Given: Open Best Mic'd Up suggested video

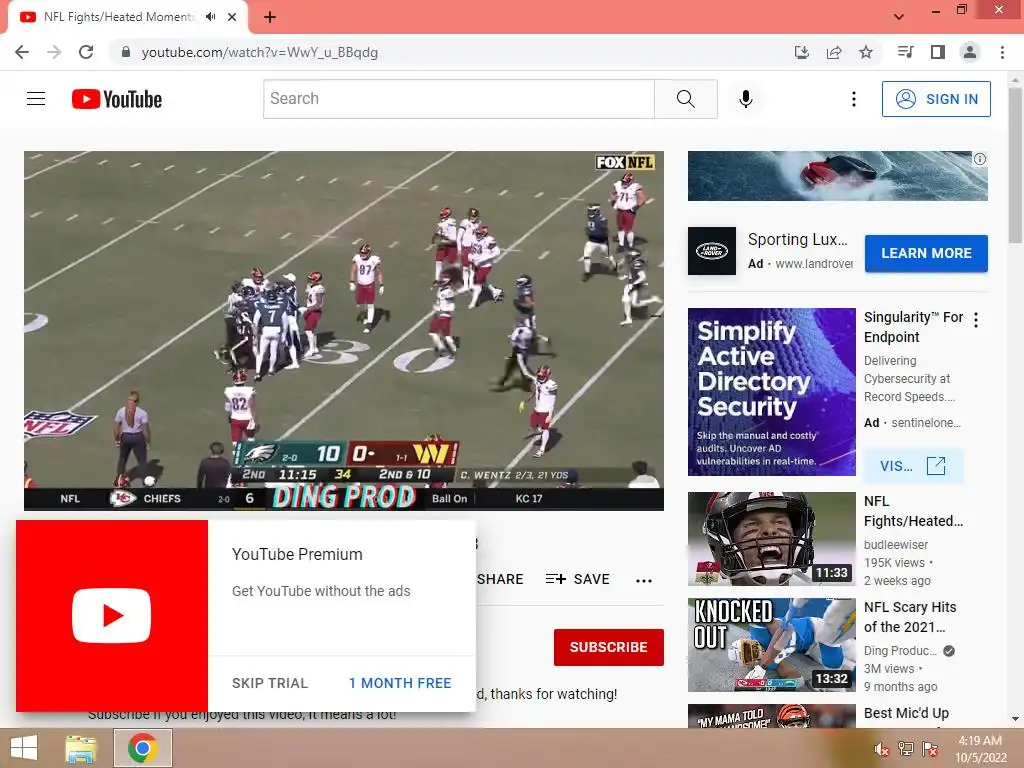Looking at the screenshot, I should coord(906,714).
